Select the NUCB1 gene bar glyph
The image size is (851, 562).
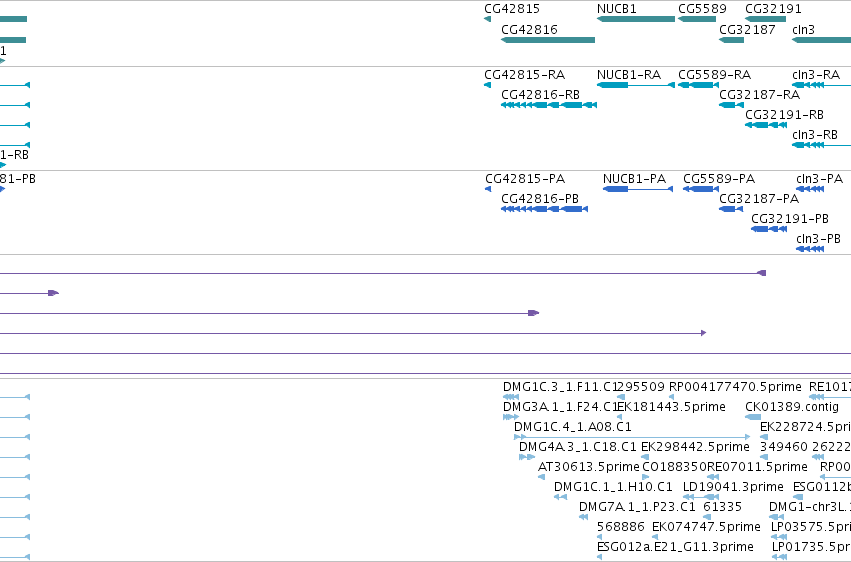636,19
